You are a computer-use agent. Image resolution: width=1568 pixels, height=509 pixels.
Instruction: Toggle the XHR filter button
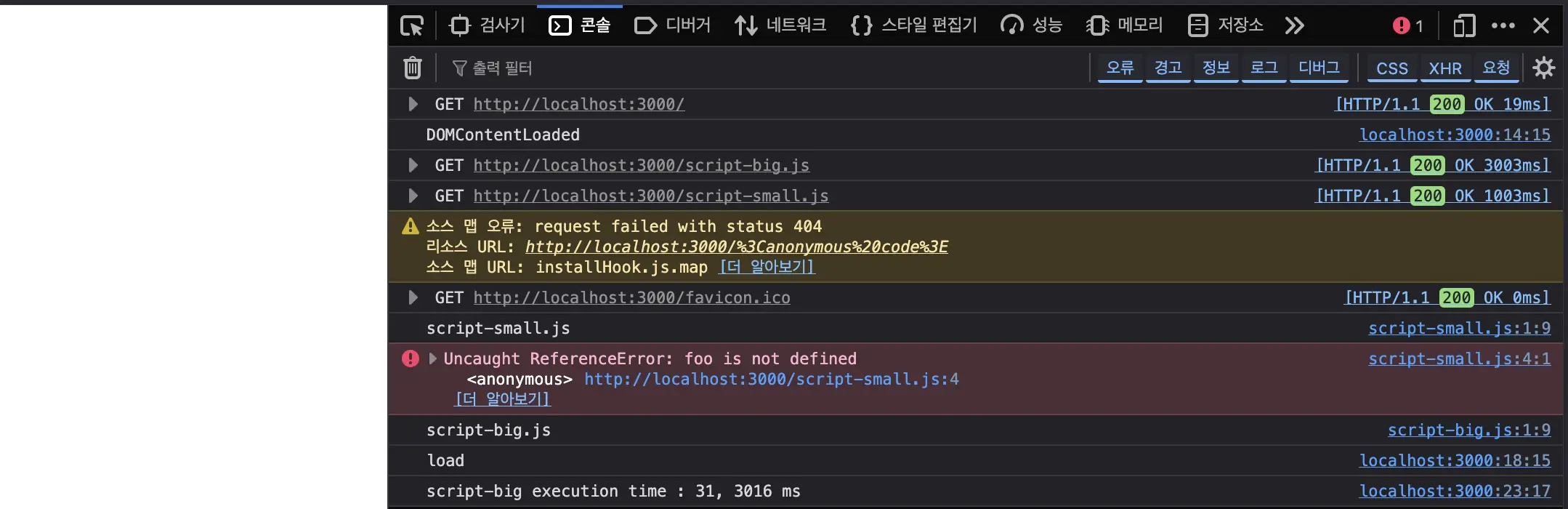pos(1445,68)
